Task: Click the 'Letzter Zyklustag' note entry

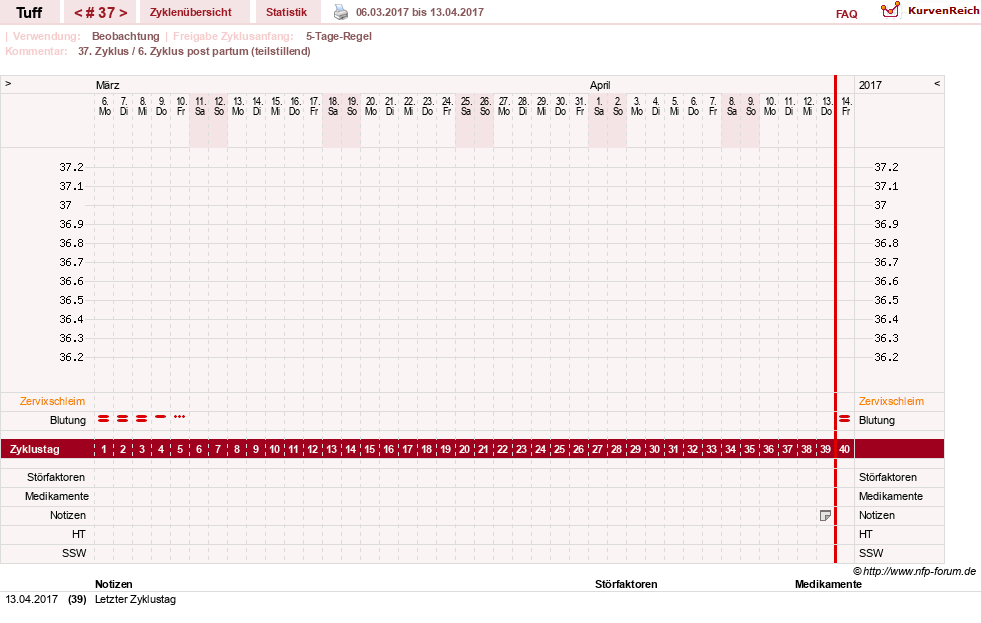Action: point(135,599)
